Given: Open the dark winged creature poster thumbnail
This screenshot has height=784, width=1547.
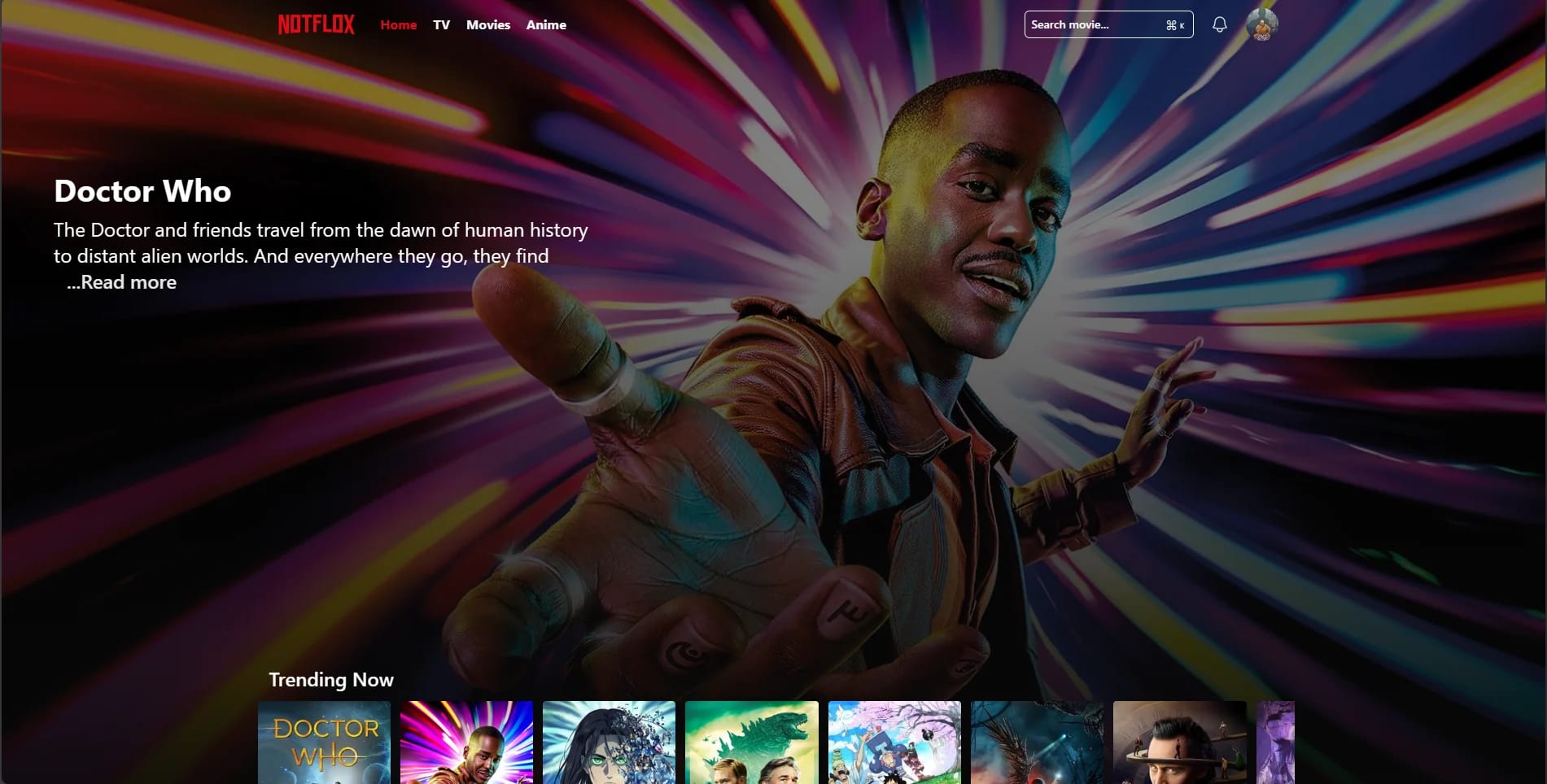Looking at the screenshot, I should tap(1037, 743).
